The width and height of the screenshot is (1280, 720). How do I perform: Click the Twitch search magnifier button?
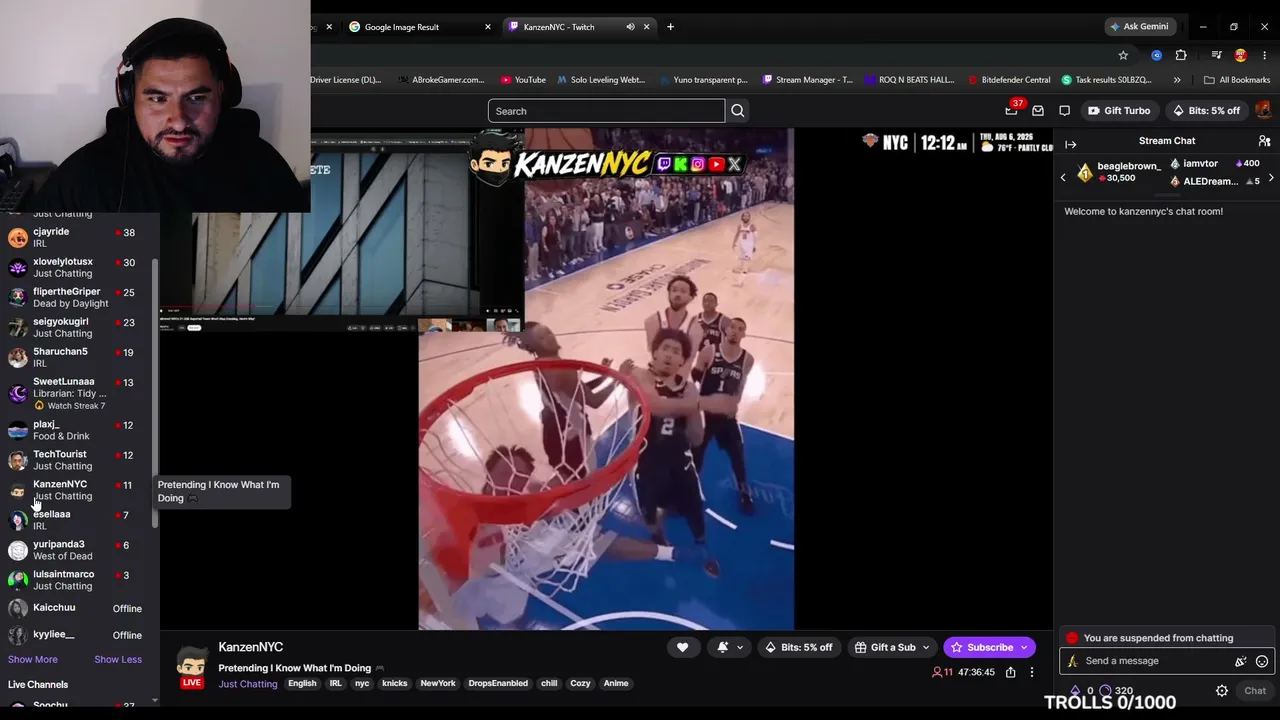coord(738,111)
